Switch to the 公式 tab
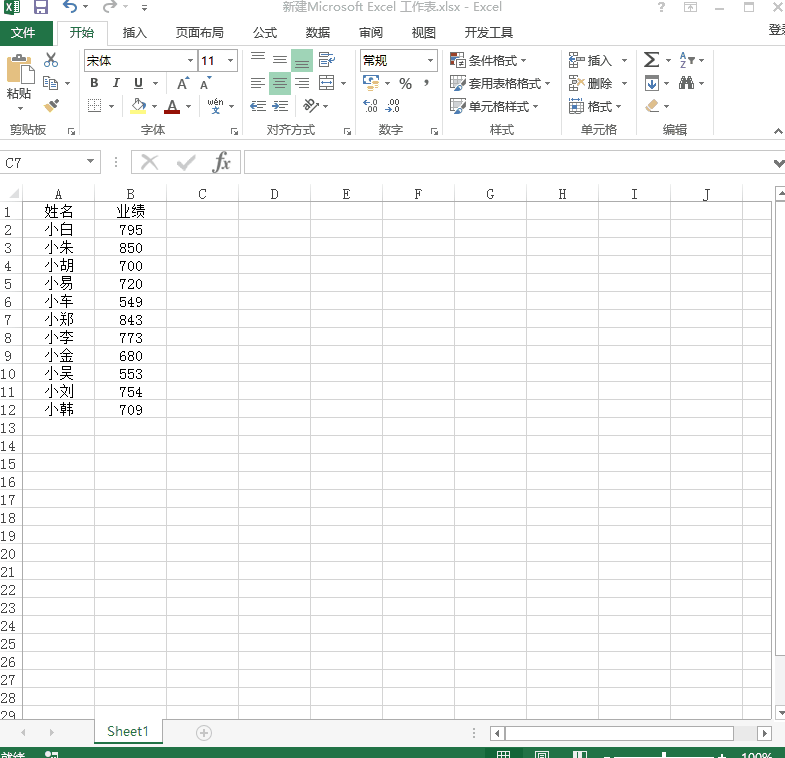This screenshot has width=785, height=758. [x=265, y=33]
